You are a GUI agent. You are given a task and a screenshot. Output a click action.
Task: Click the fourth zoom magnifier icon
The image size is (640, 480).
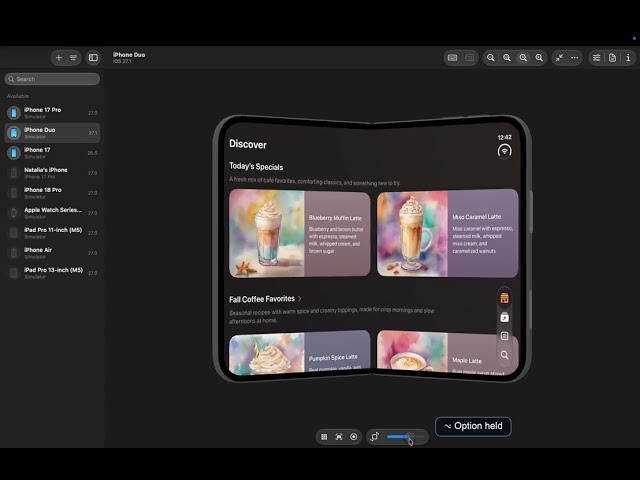539,58
